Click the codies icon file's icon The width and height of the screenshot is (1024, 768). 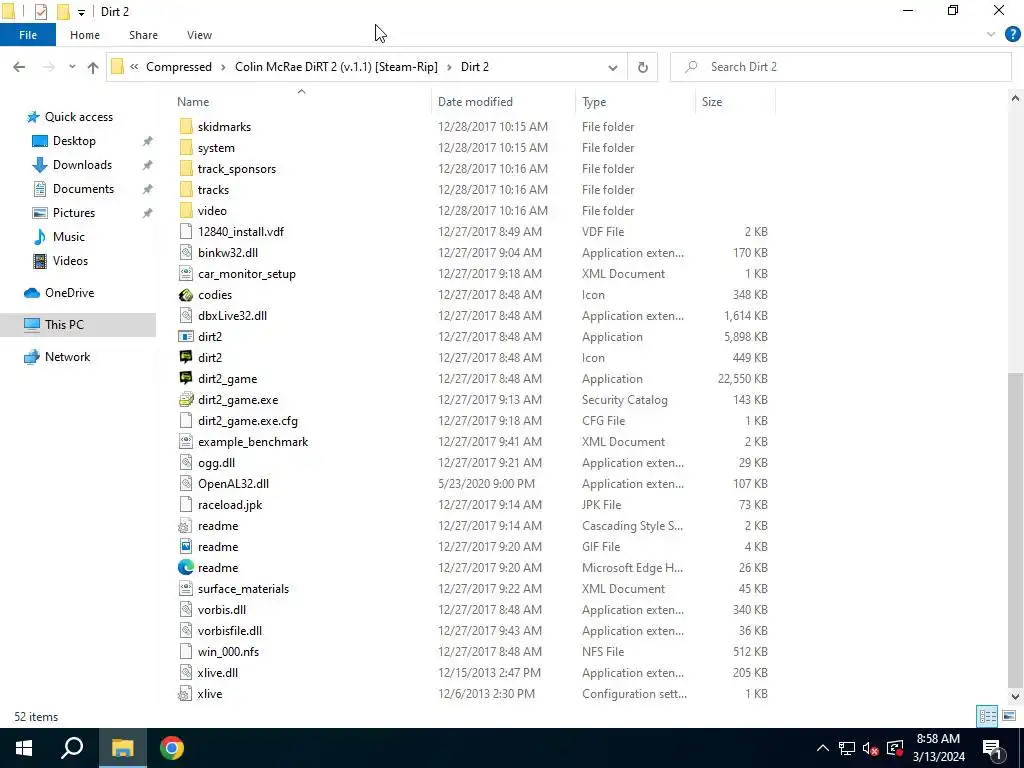pyautogui.click(x=186, y=295)
